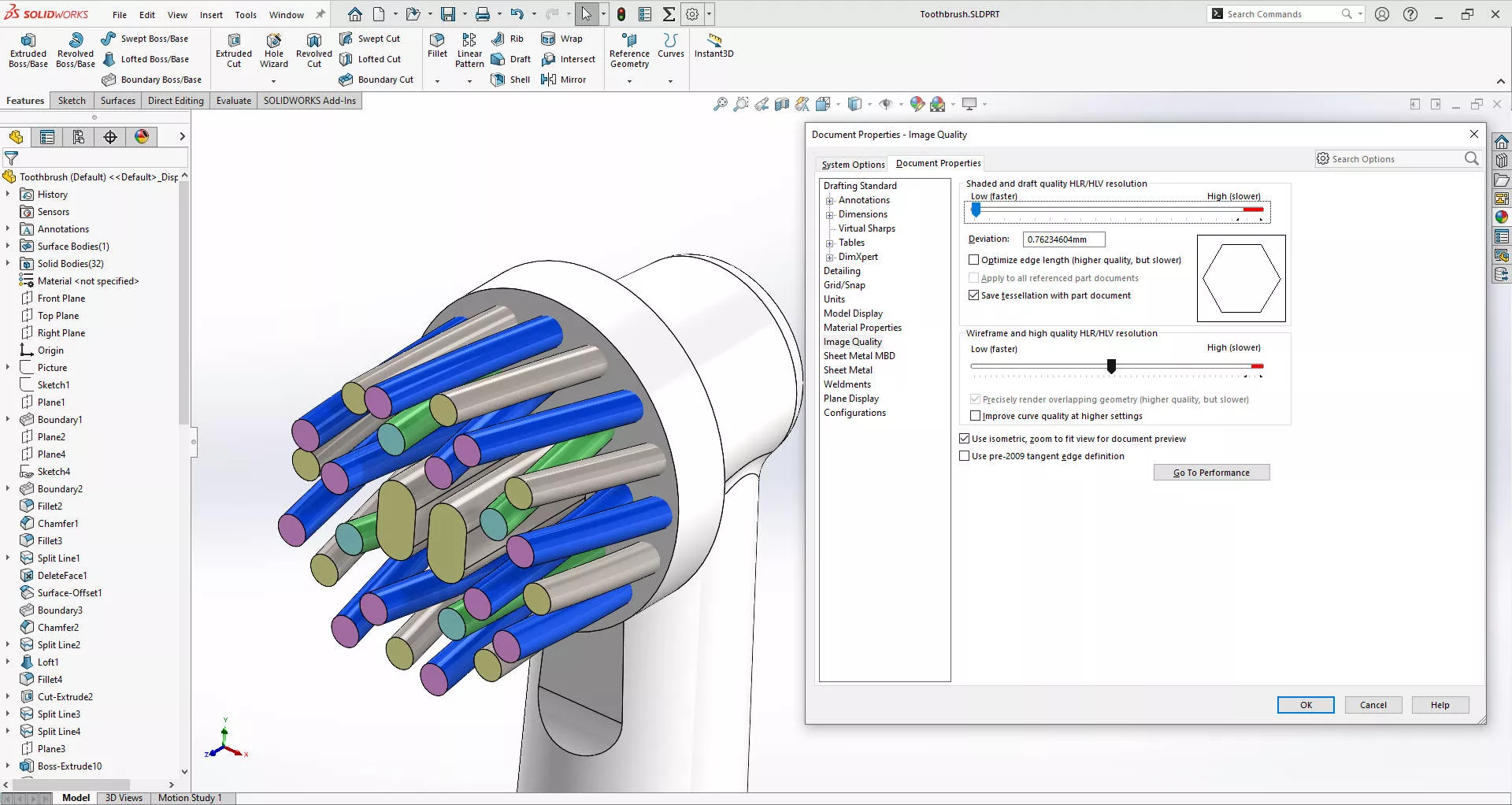The width and height of the screenshot is (1512, 805).
Task: Activate the Shell tool
Action: (x=498, y=80)
